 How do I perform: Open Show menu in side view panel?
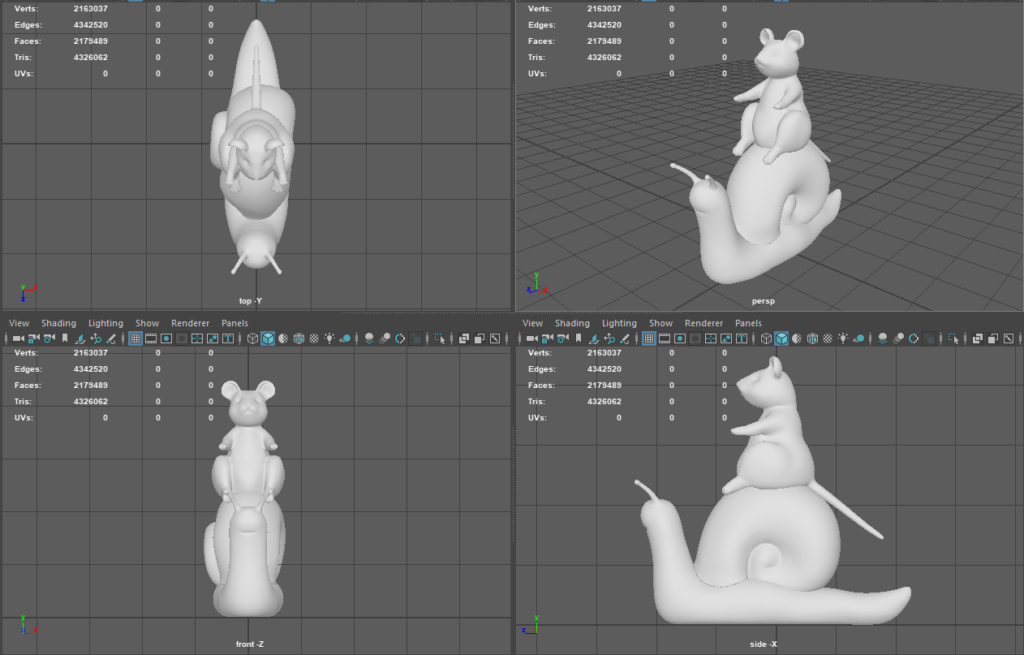pyautogui.click(x=661, y=323)
